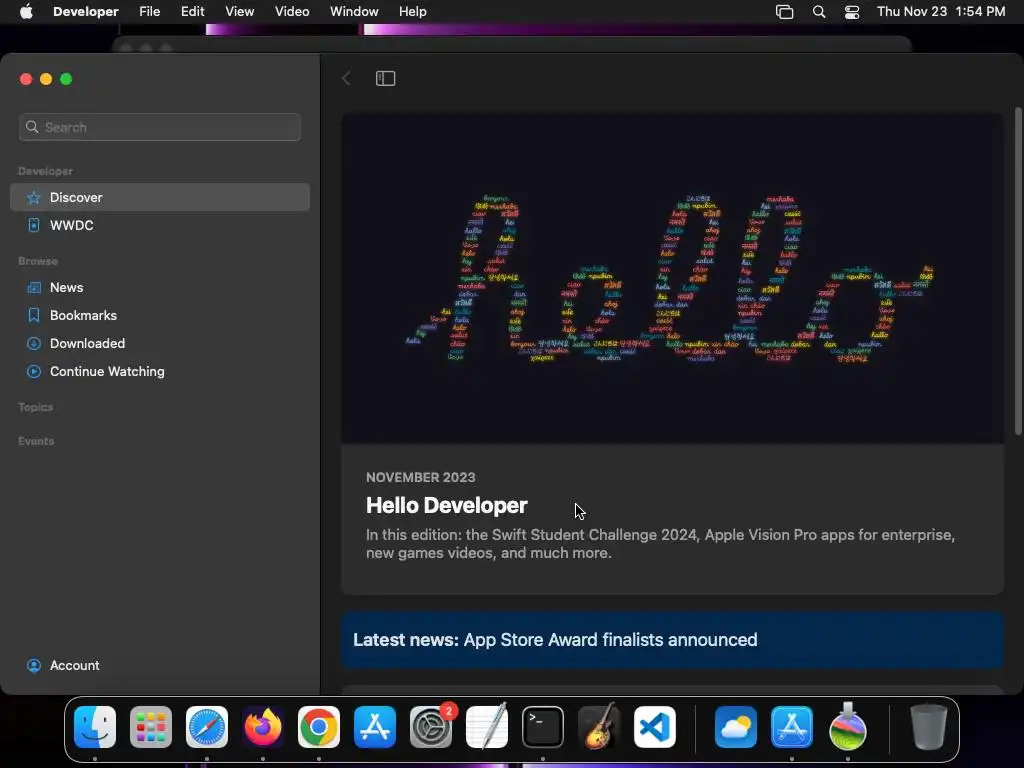Click the Discover star icon
This screenshot has width=1024, height=768.
pos(34,197)
